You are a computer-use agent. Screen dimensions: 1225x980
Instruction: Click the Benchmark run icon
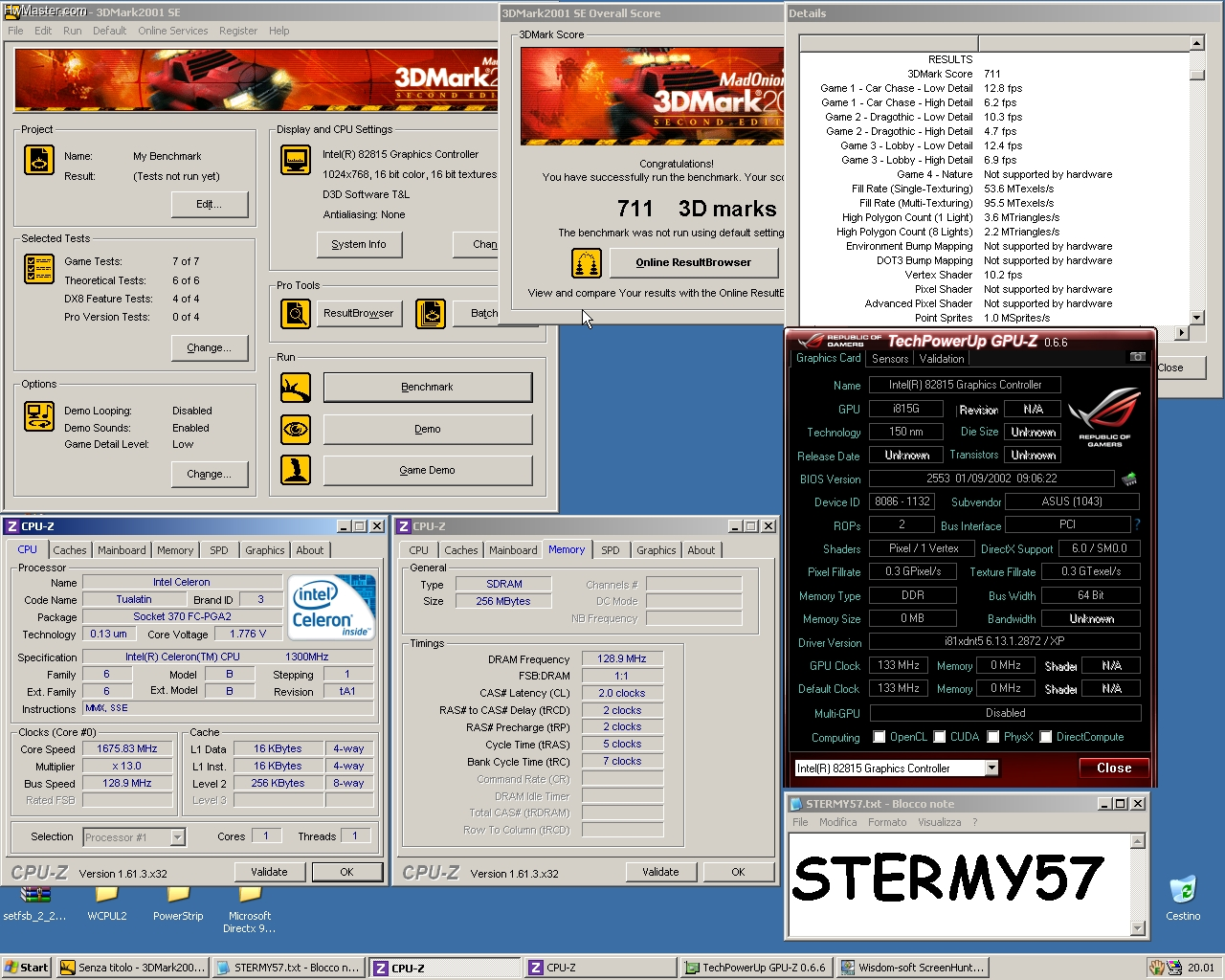296,388
